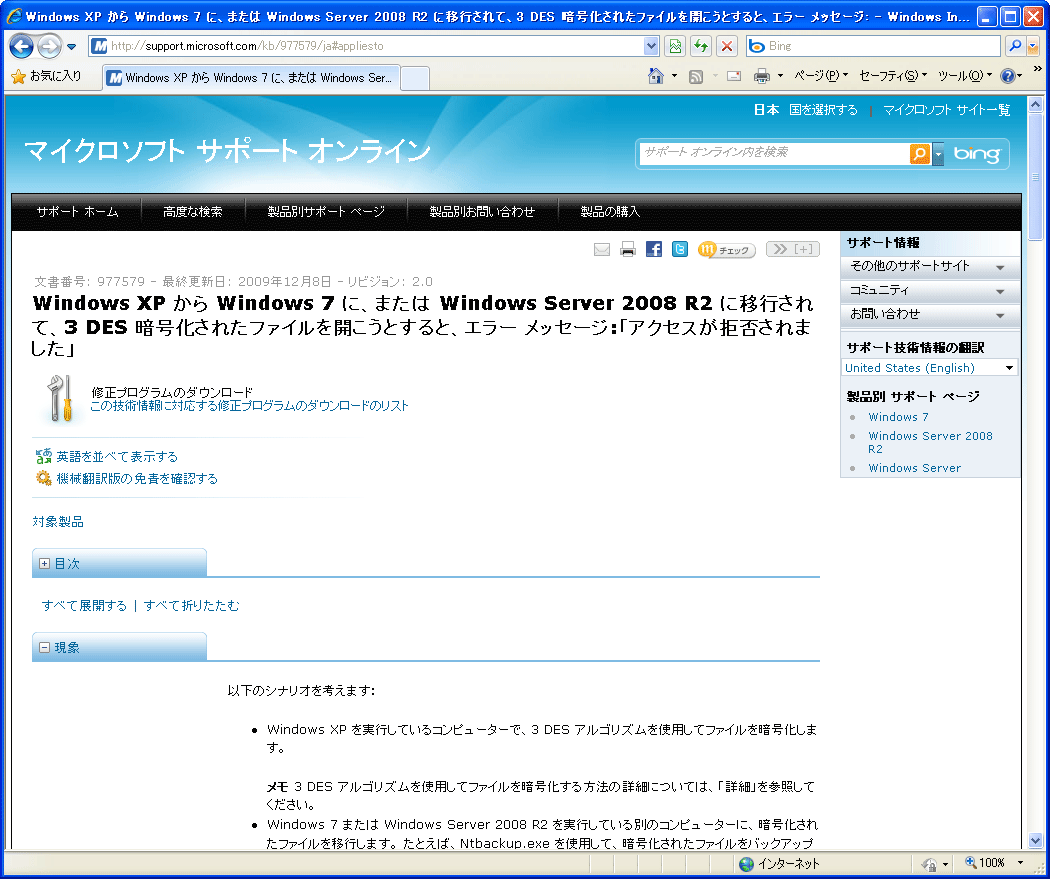Viewport: 1050px width, 879px height.
Task: Toggle Compatibility View icon
Action: 675,46
